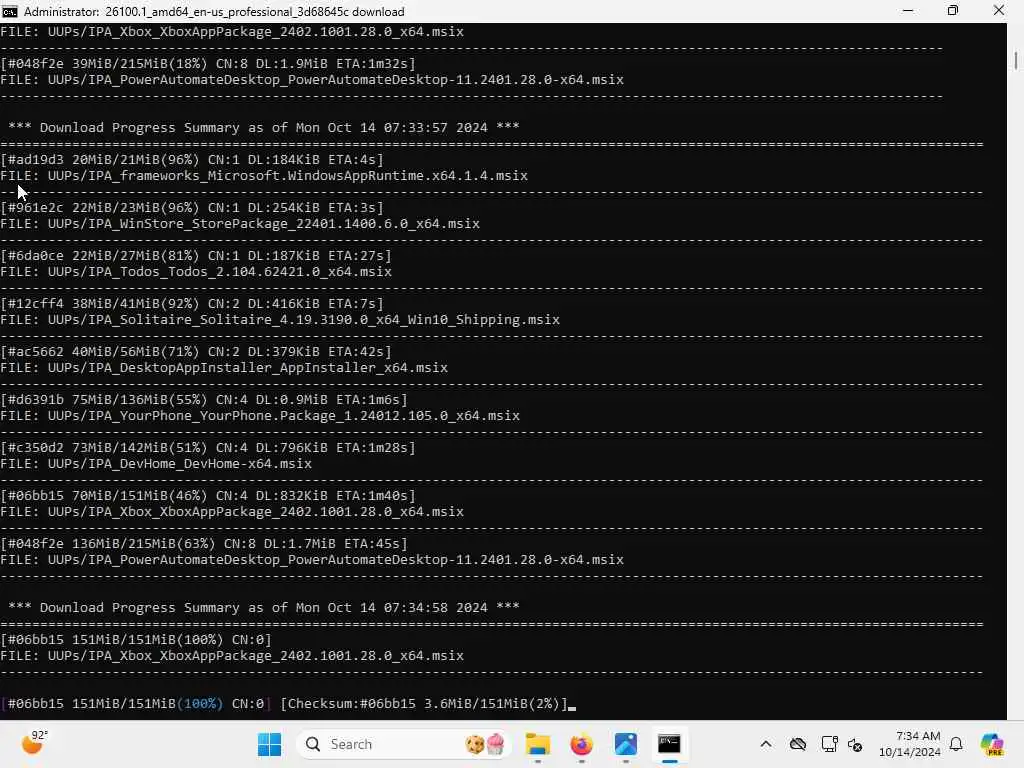
Task: Click the #06bb15 151MiB/151MiB(100%) CN:0 summary line
Action: pyautogui.click(x=136, y=639)
